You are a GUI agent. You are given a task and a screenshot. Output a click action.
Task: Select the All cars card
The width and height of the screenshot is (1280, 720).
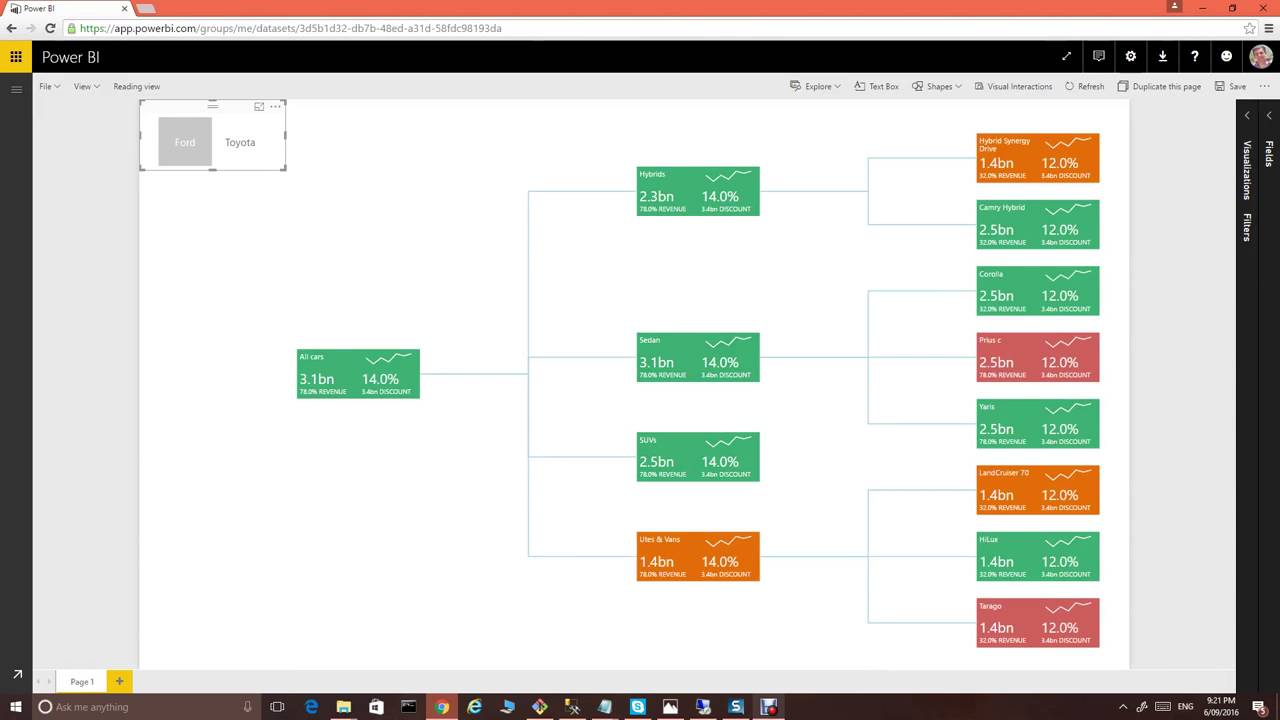point(358,374)
